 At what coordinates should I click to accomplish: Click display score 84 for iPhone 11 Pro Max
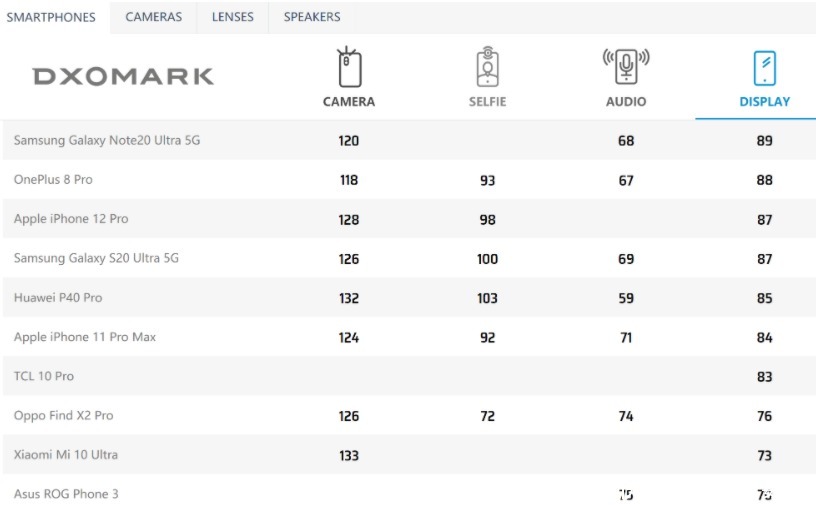coord(764,337)
